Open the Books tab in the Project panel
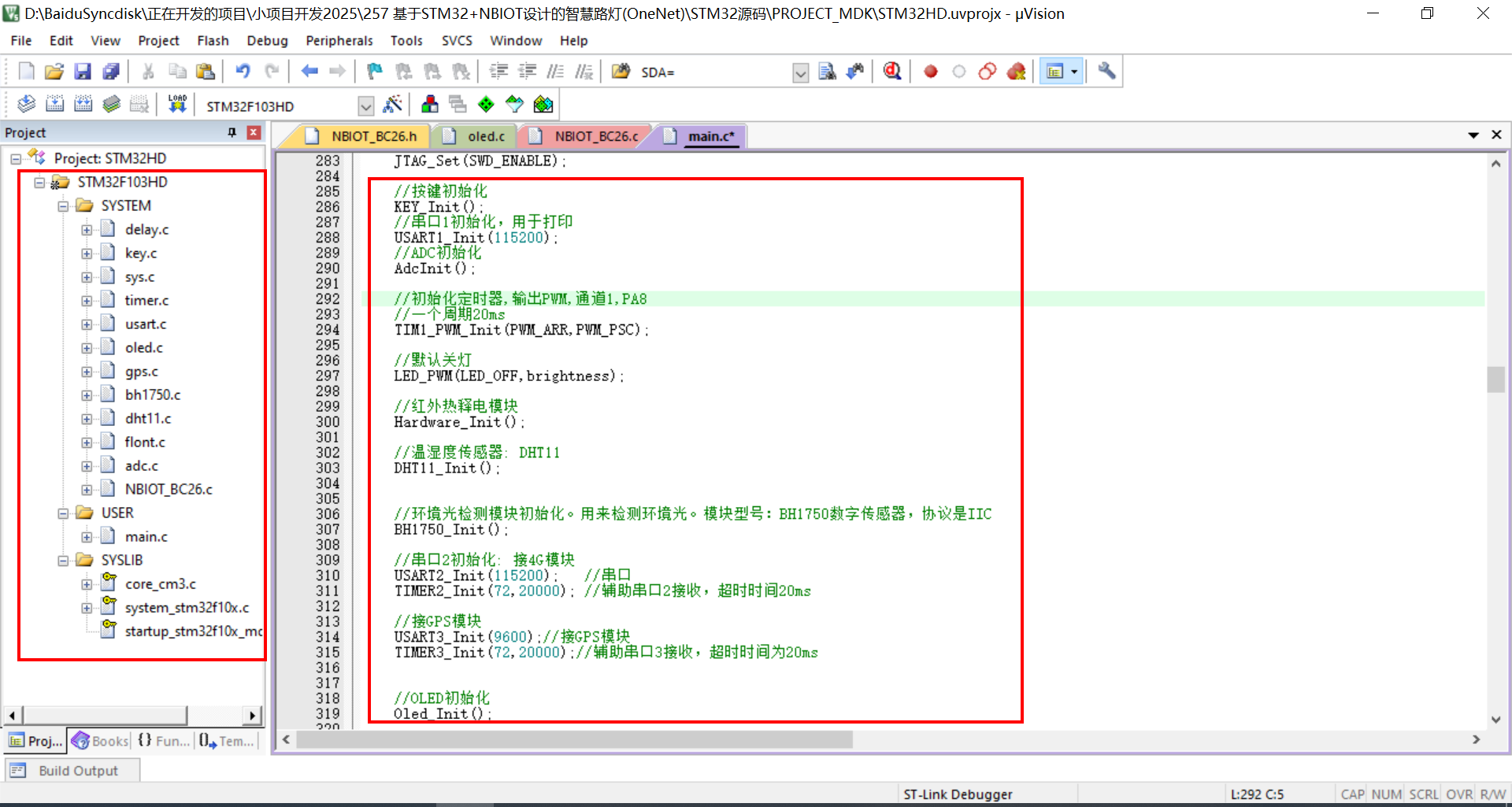This screenshot has width=1512, height=807. click(100, 741)
